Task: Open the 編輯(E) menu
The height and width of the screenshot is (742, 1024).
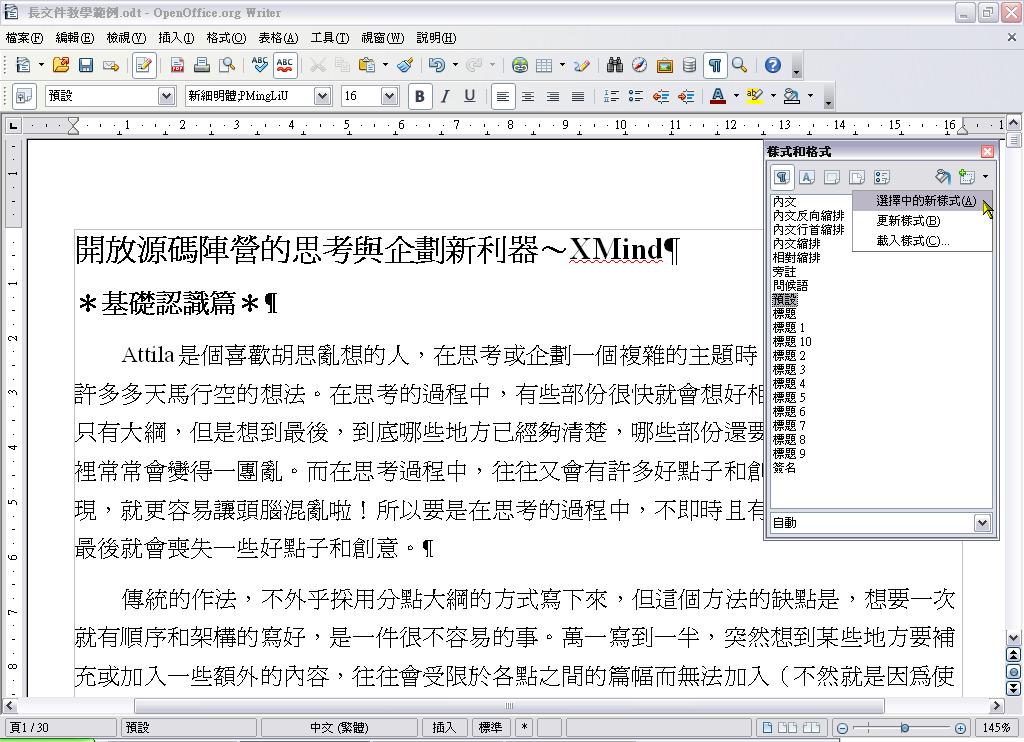Action: [x=74, y=38]
